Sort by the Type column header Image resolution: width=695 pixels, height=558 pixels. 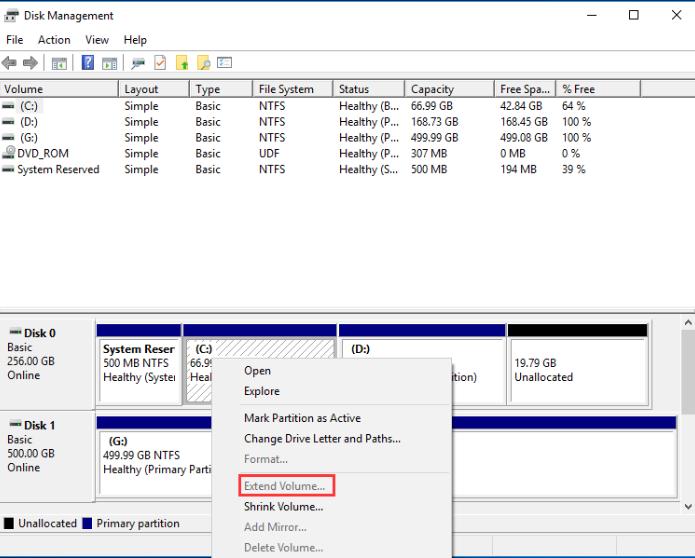point(221,89)
